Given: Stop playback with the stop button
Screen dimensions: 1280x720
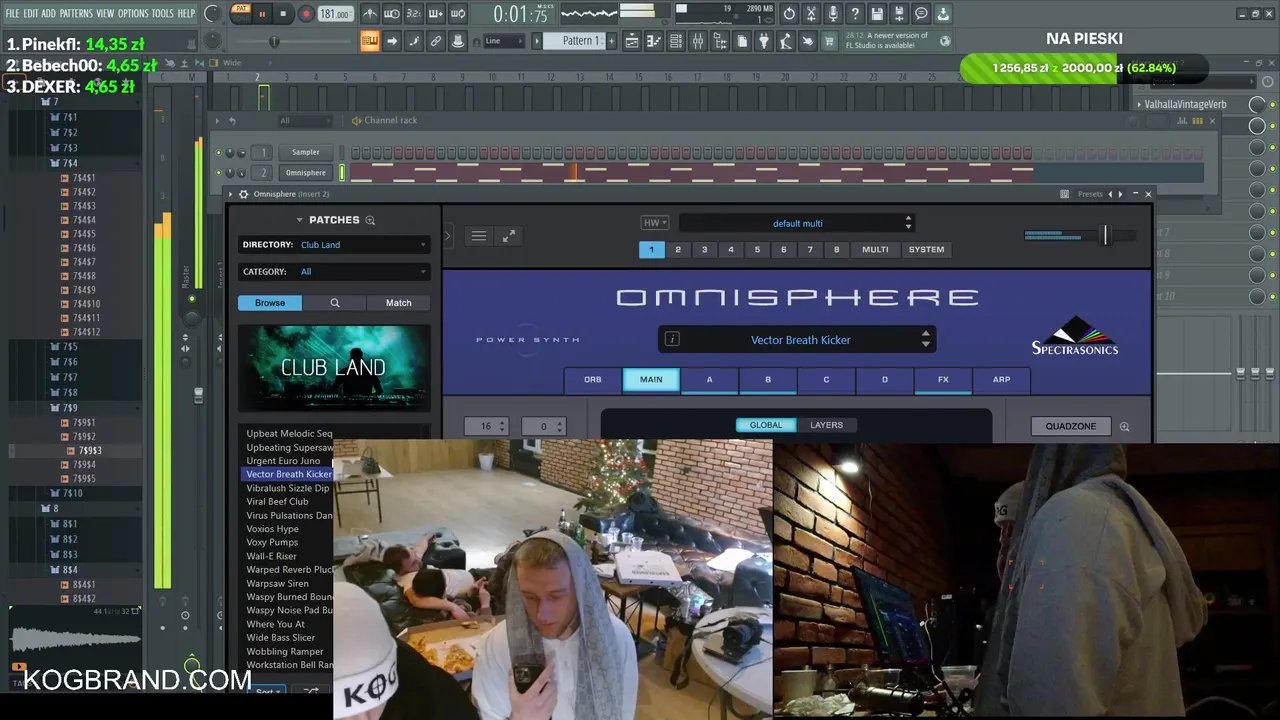Looking at the screenshot, I should coord(284,14).
